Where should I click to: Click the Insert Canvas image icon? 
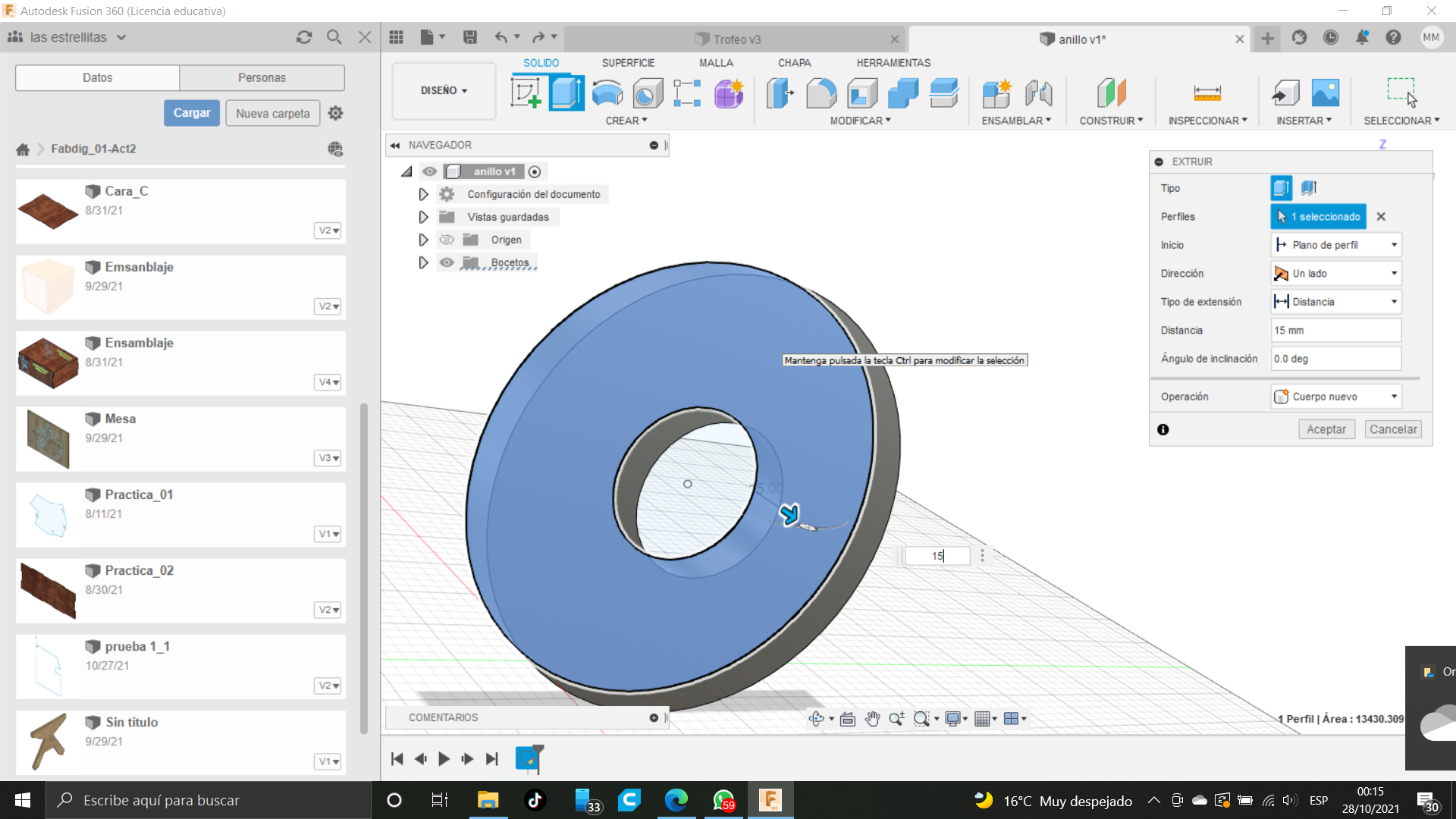click(x=1325, y=93)
